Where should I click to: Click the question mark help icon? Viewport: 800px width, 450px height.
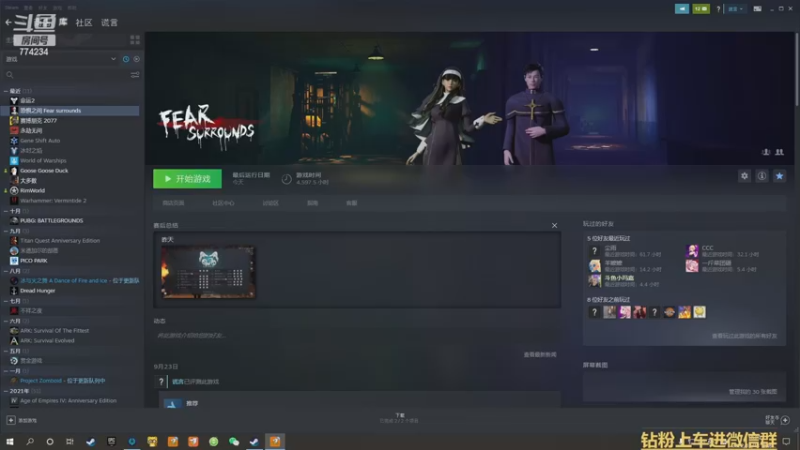pyautogui.click(x=718, y=9)
